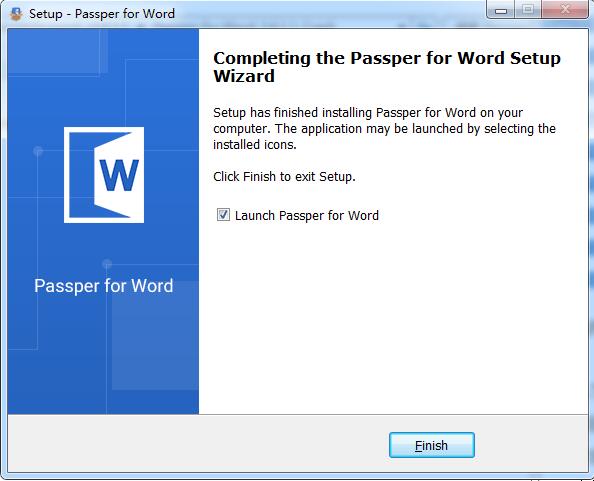
Task: Click the Finish button
Action: pos(431,445)
